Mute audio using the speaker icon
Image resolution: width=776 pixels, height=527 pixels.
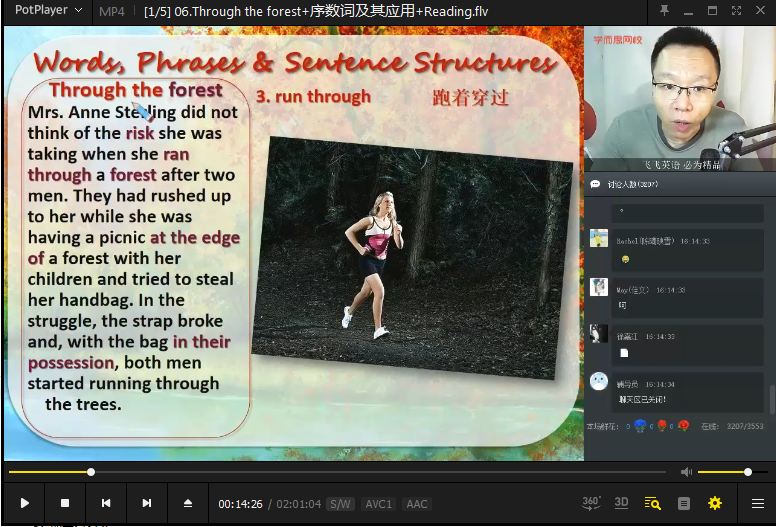pos(686,472)
